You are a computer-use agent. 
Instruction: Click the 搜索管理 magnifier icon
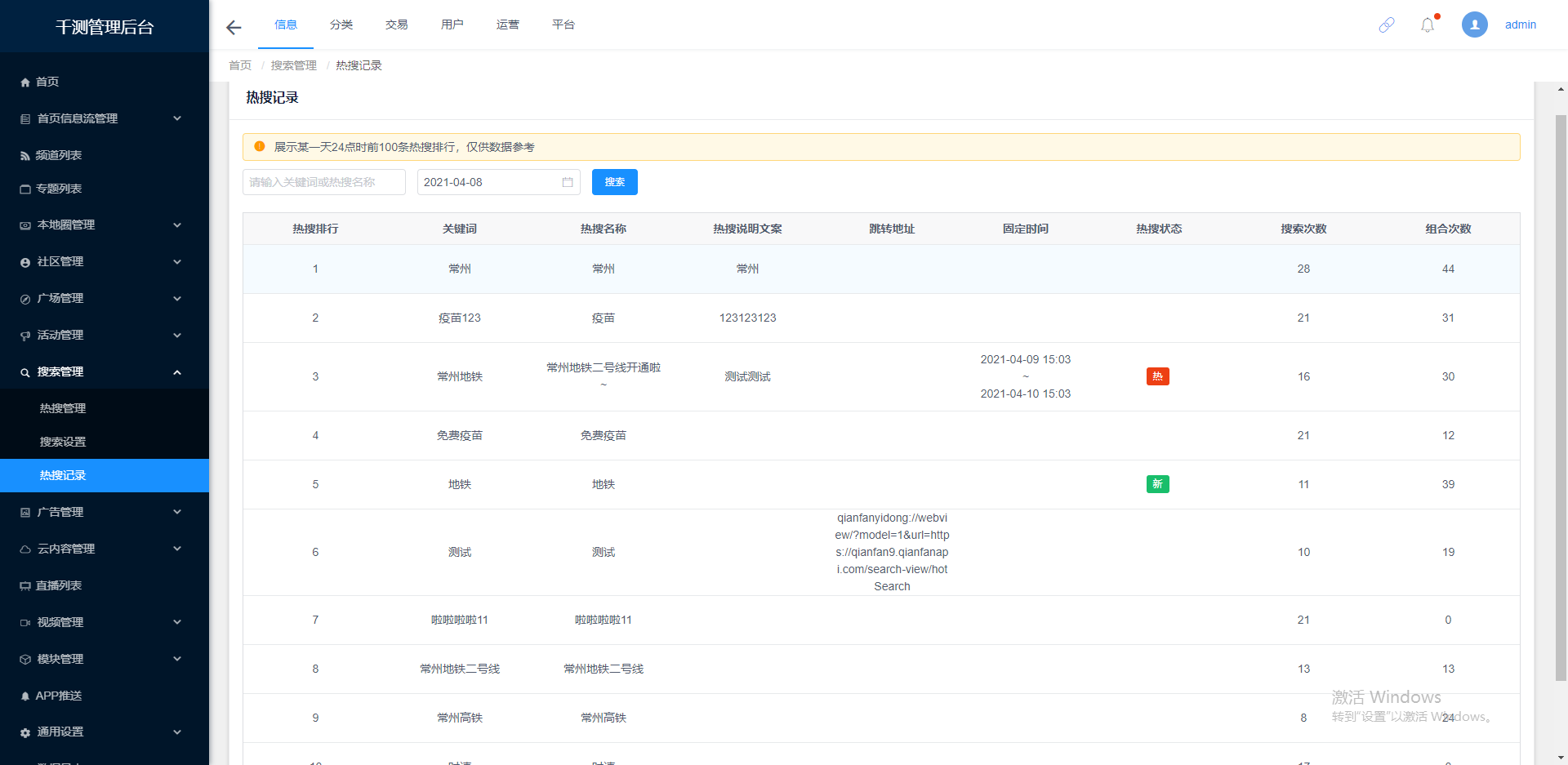[x=25, y=372]
